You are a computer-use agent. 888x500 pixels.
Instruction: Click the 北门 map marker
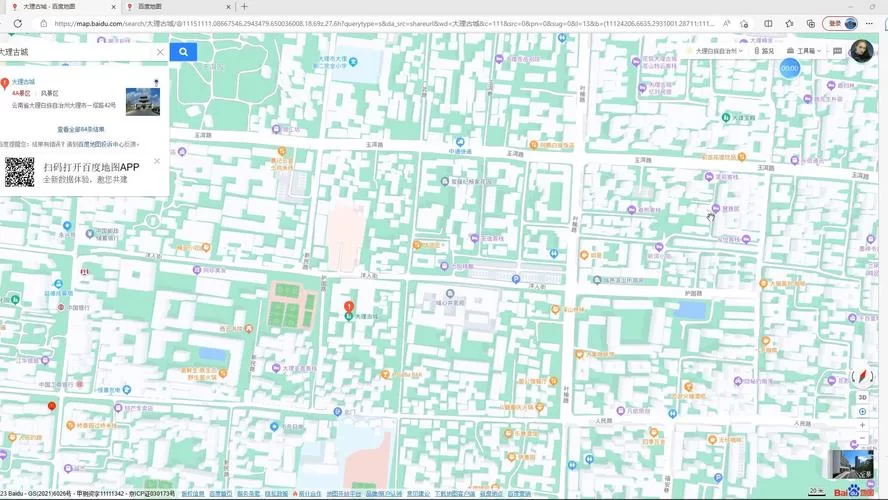[x=338, y=412]
